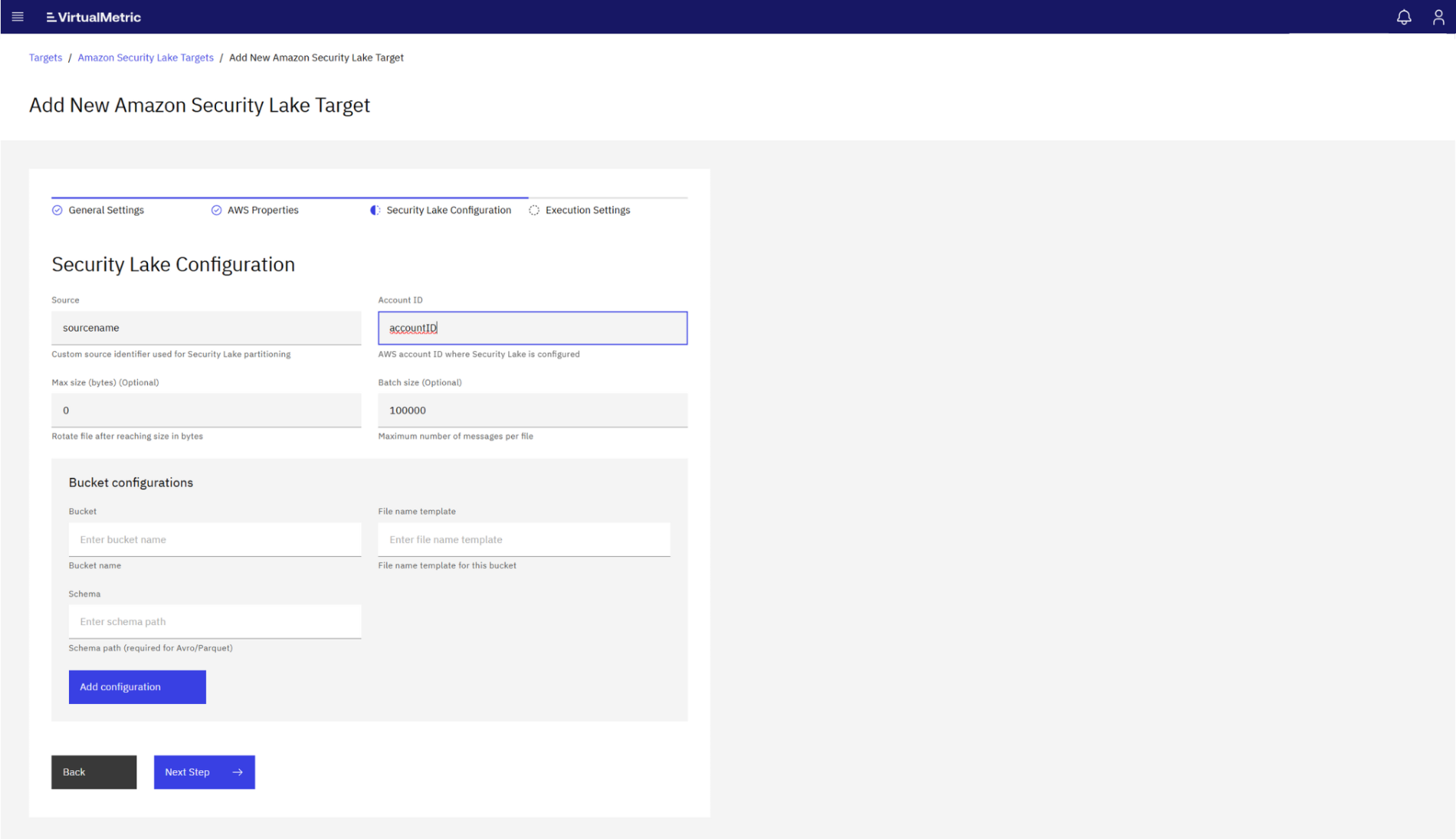Image resolution: width=1456 pixels, height=839 pixels.
Task: Open the user profile menu
Action: (1439, 17)
